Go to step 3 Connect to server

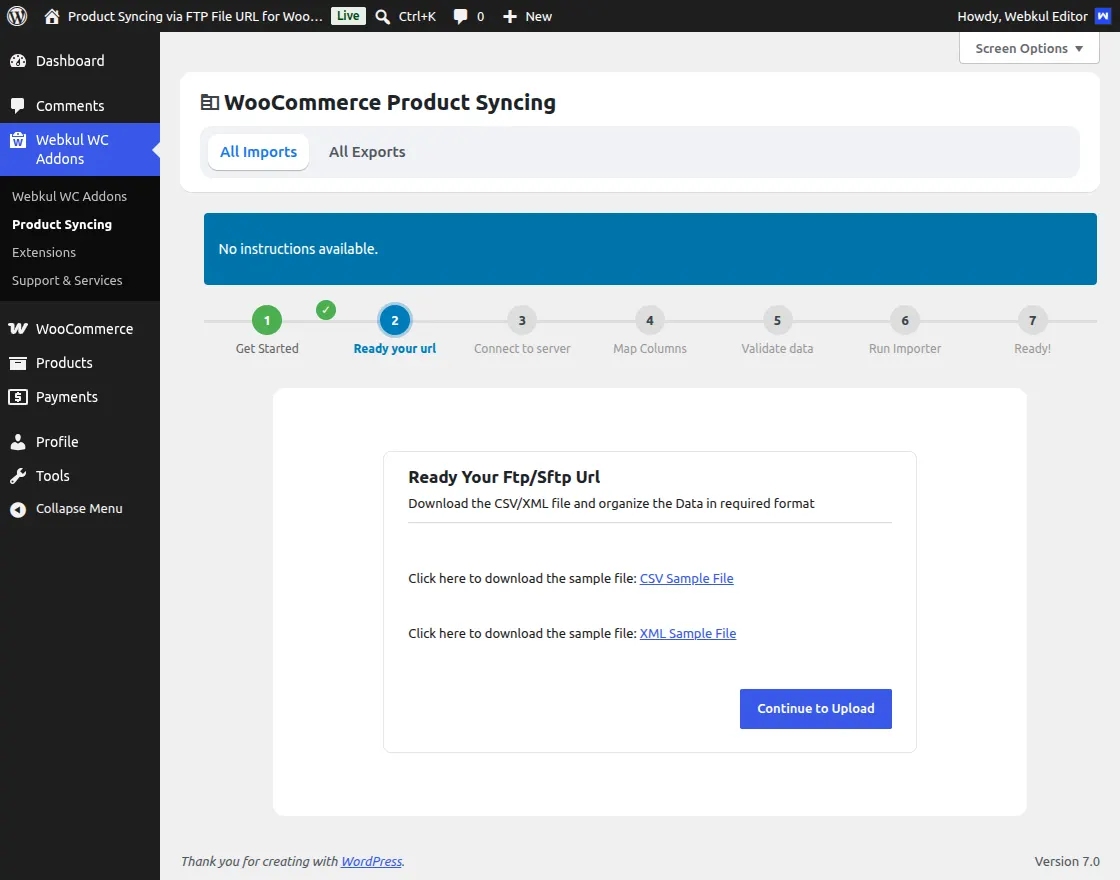pyautogui.click(x=522, y=321)
